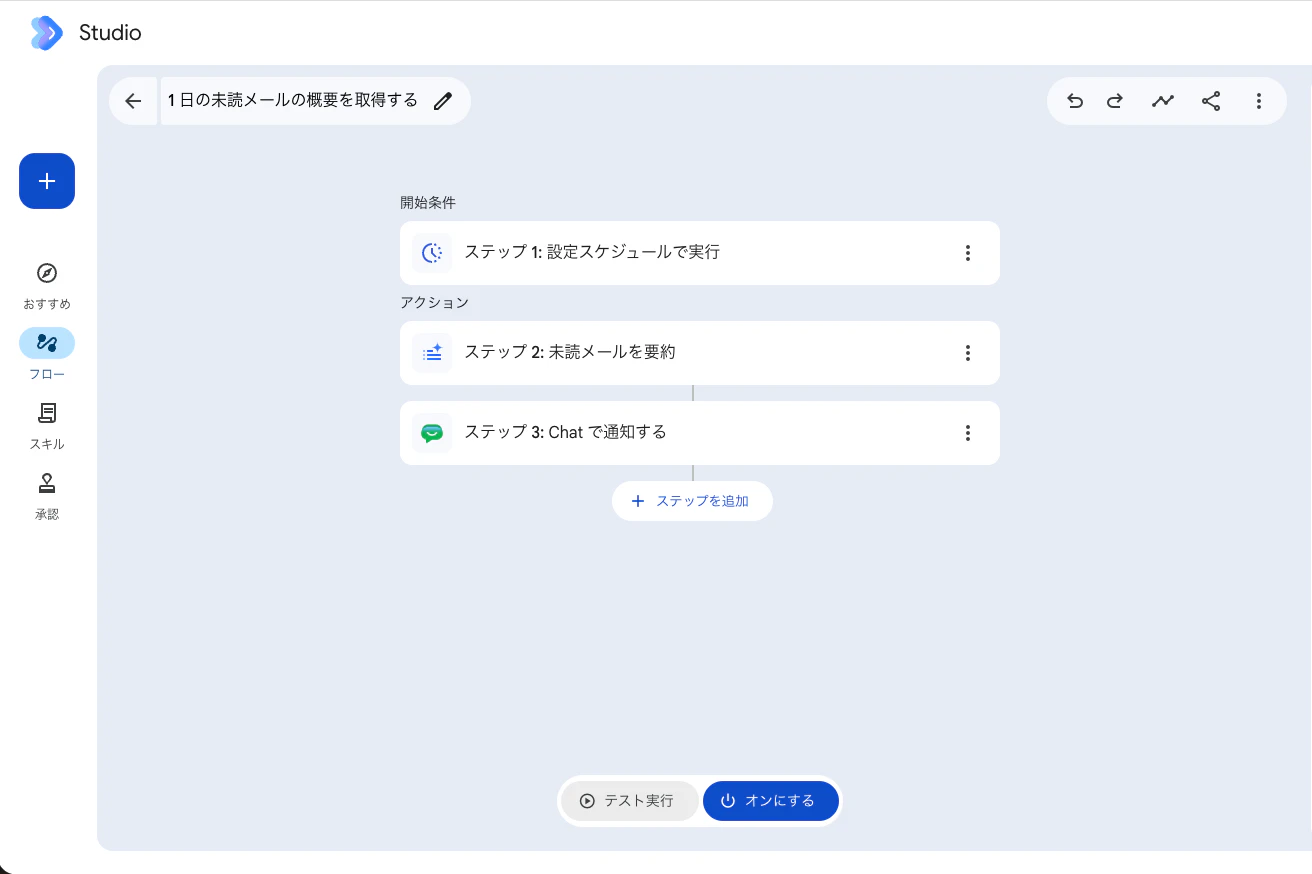Click the summarize icon in step 2
1312x874 pixels.
point(432,353)
